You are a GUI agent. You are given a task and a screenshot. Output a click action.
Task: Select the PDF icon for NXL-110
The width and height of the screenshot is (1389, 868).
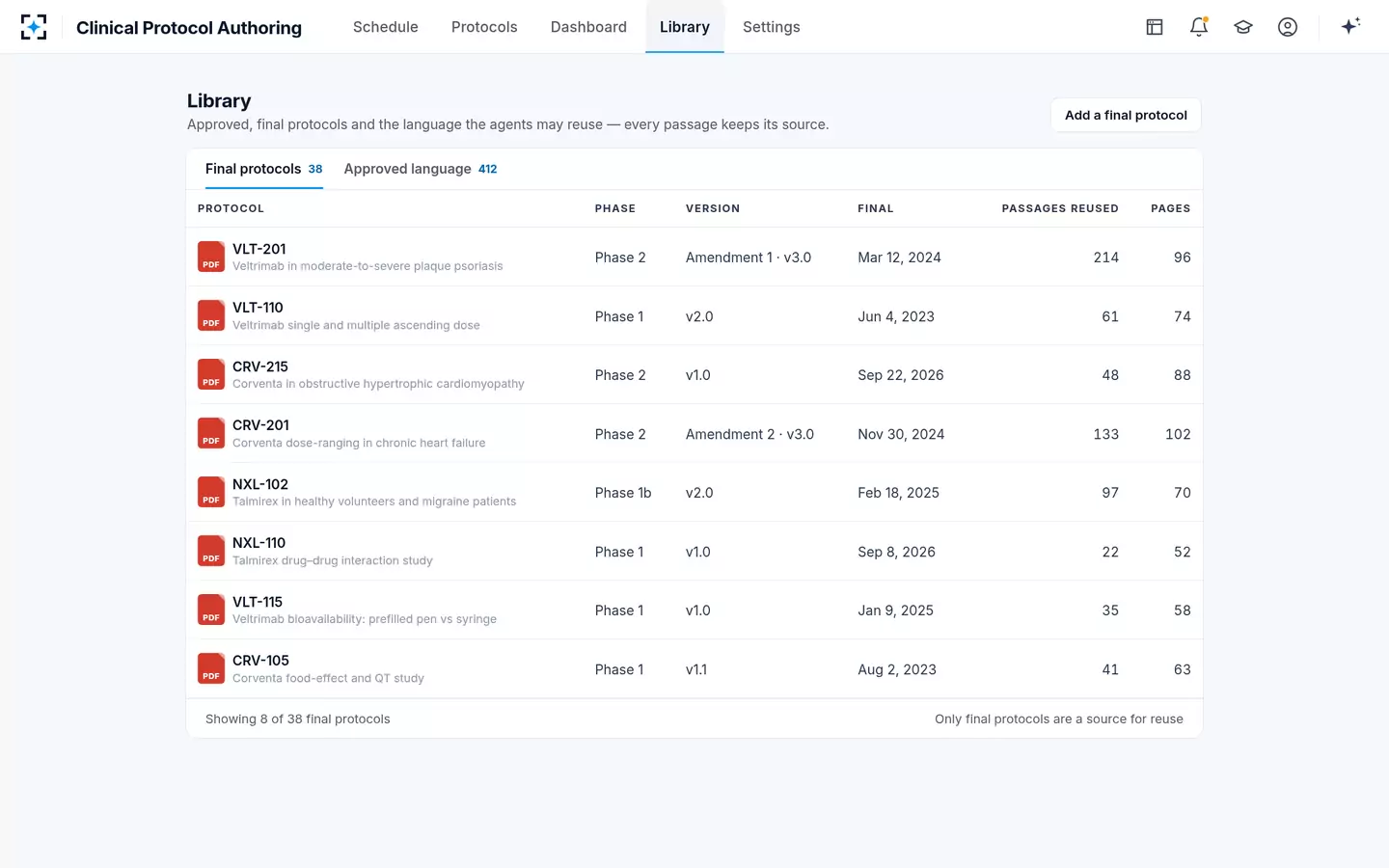click(211, 551)
